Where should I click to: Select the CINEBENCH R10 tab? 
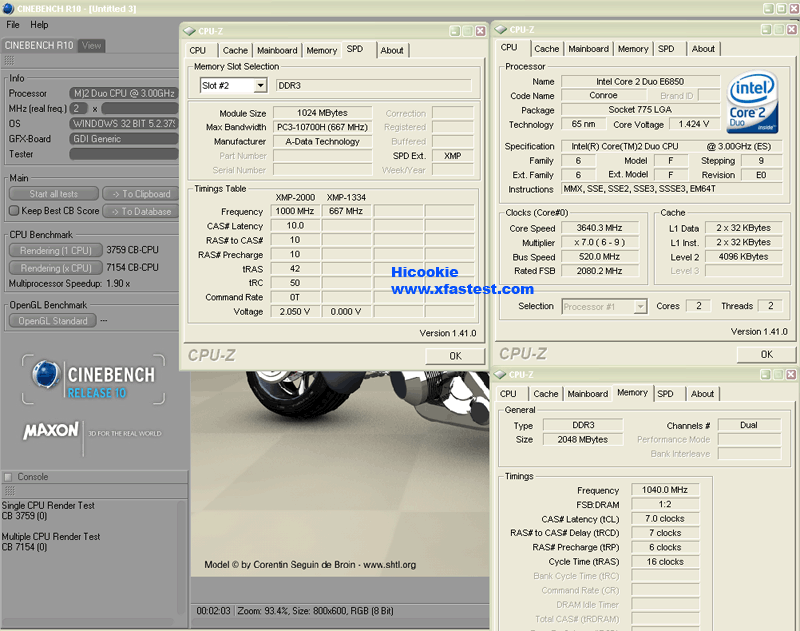pyautogui.click(x=39, y=45)
